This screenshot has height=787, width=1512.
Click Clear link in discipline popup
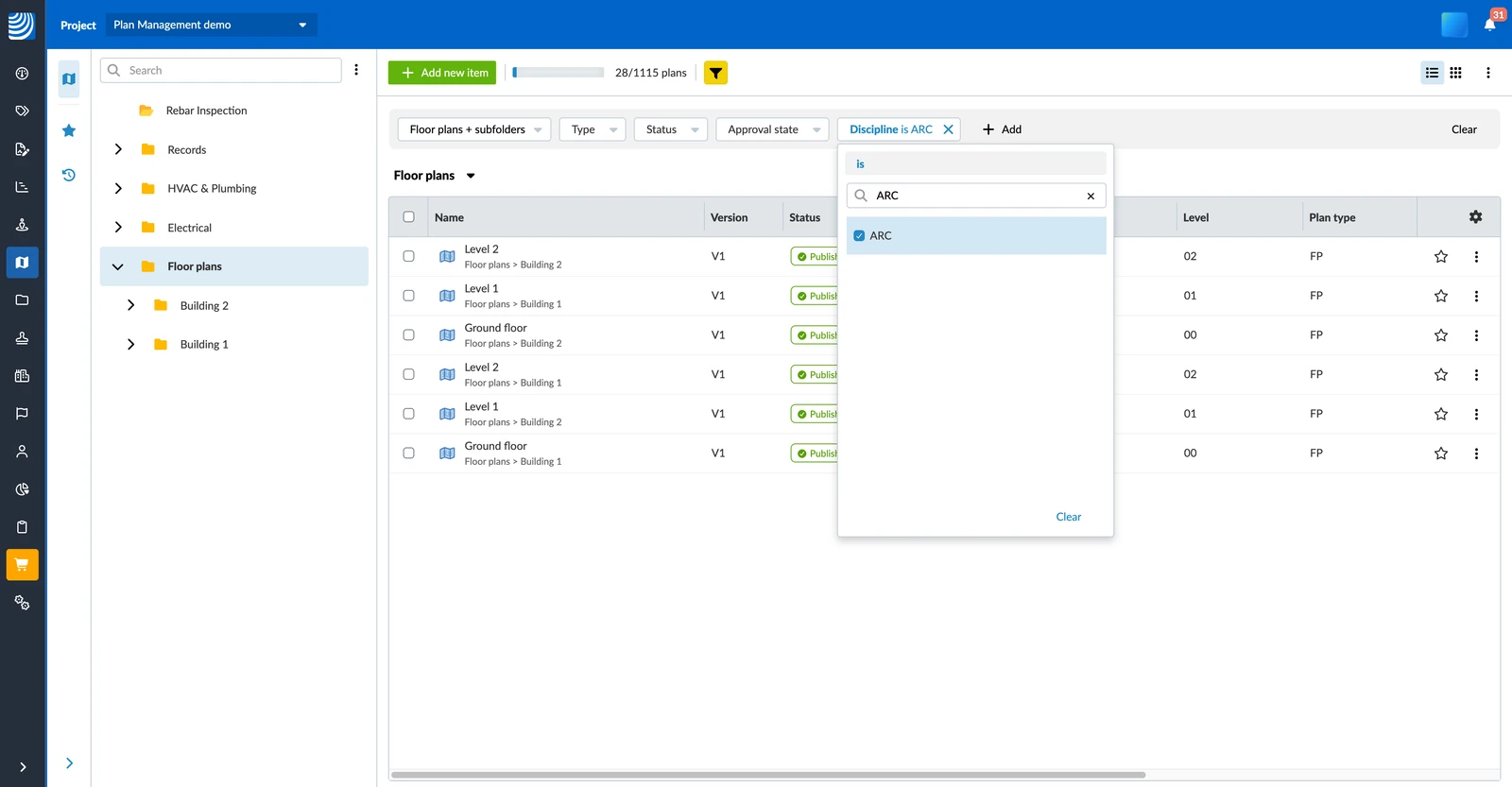[1068, 517]
